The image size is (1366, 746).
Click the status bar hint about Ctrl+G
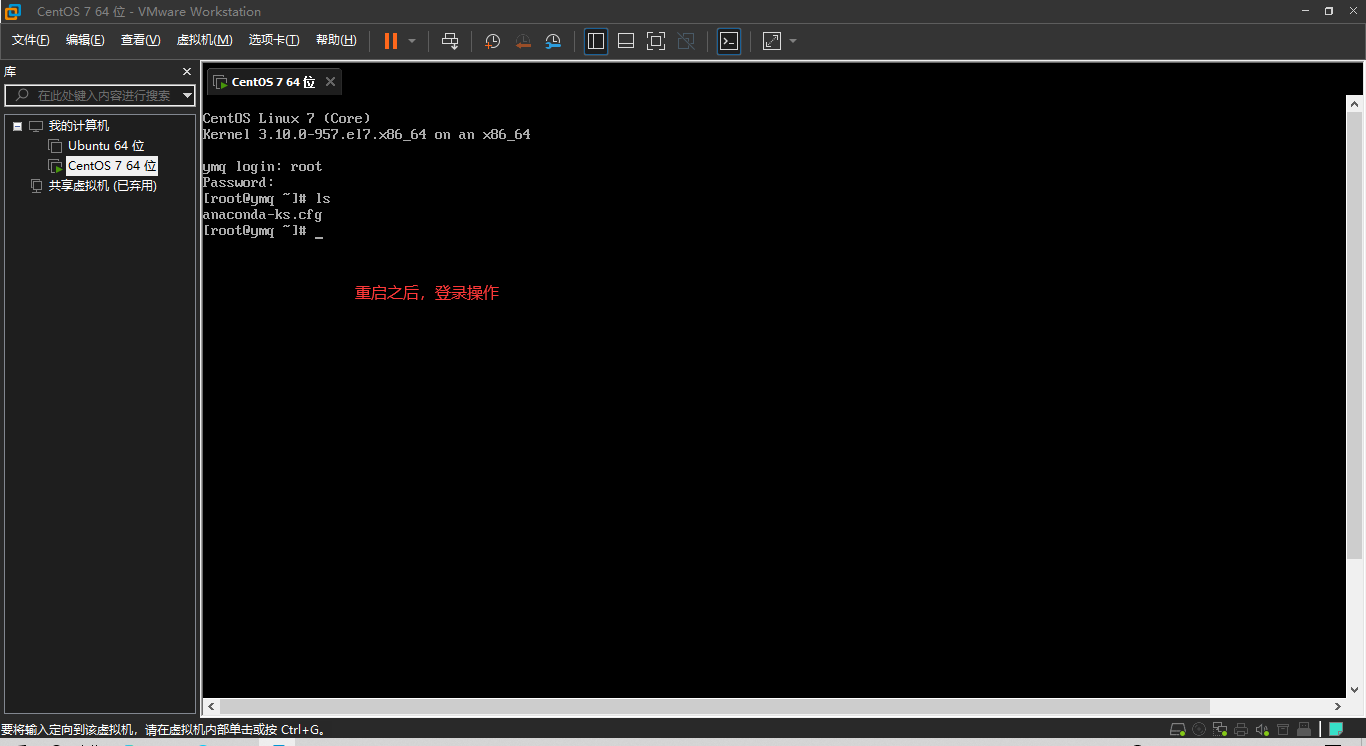[x=164, y=730]
